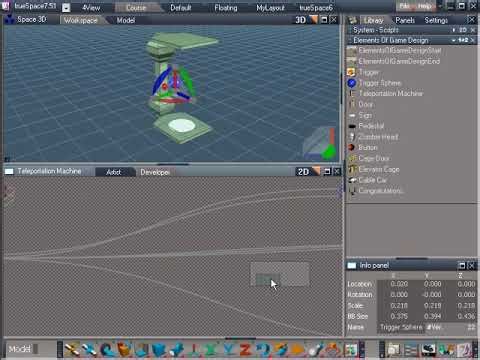Select the Artist tab in link editor
Viewport: 480px width, 360px height.
point(113,172)
